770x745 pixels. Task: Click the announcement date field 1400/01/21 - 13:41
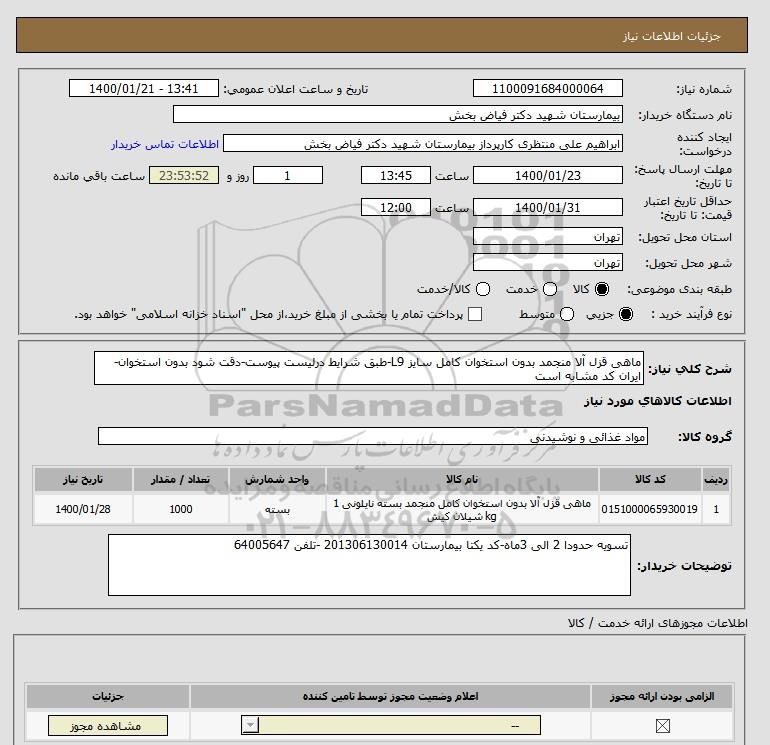pyautogui.click(x=143, y=89)
